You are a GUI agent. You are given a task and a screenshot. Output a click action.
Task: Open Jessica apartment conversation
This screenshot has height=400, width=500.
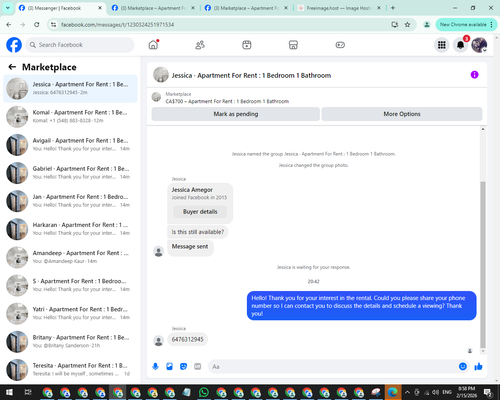click(70, 88)
